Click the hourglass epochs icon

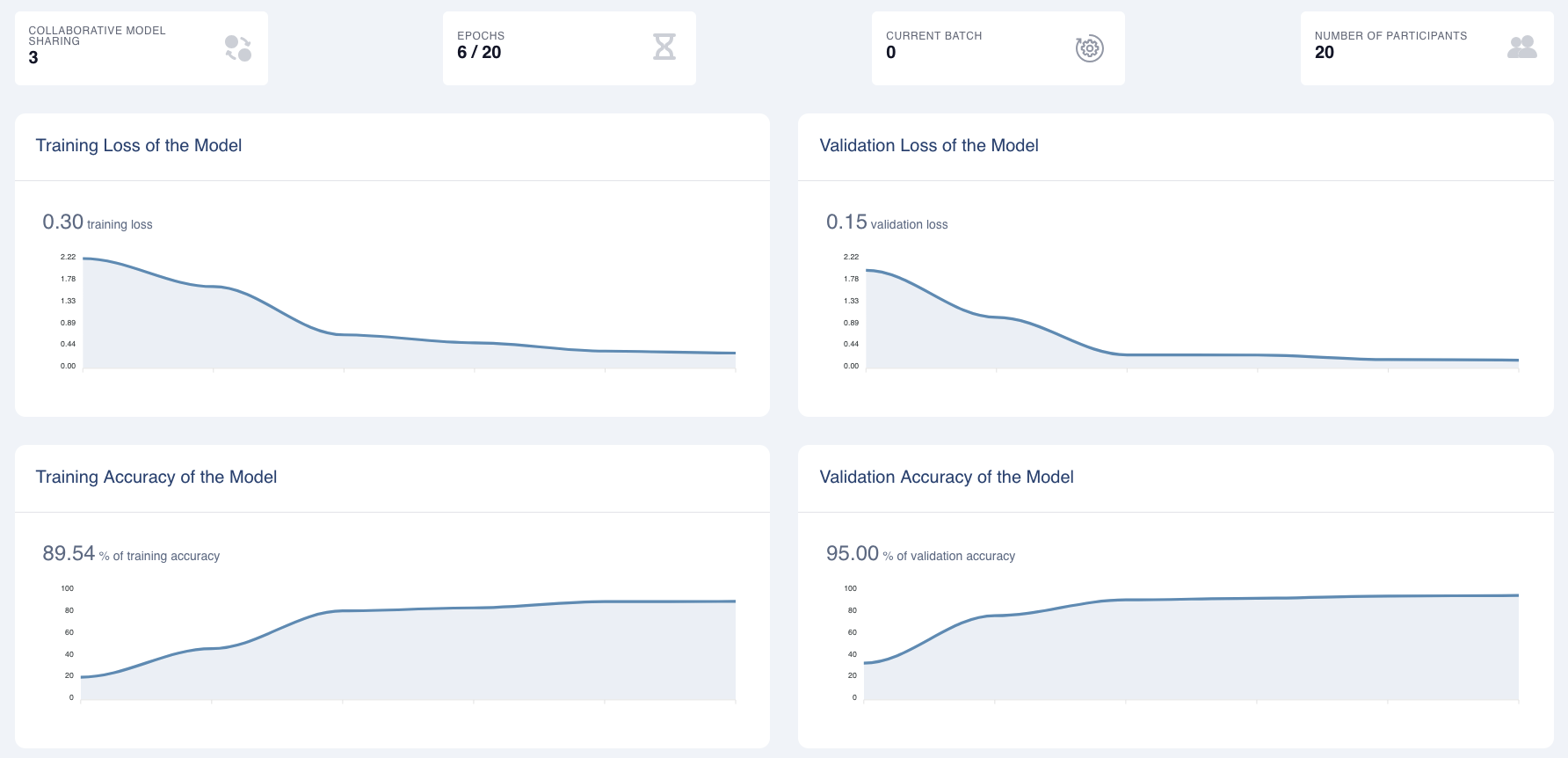[x=664, y=47]
